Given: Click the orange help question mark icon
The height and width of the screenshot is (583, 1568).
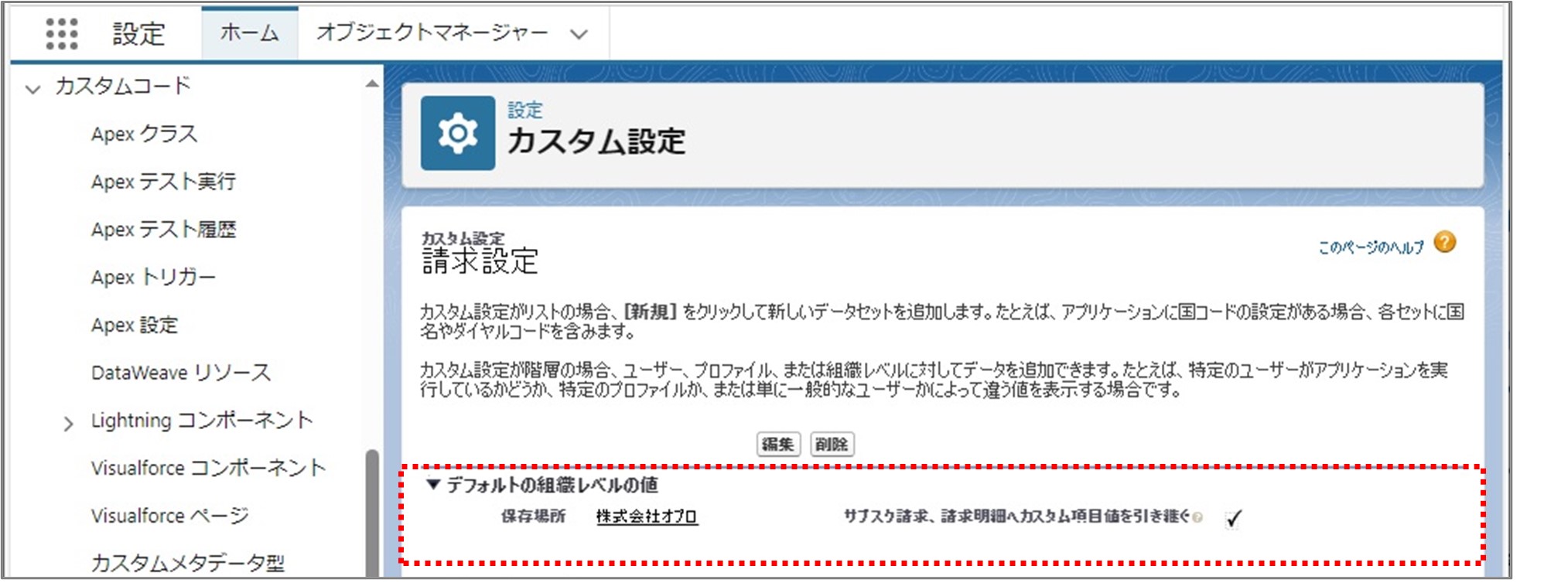Looking at the screenshot, I should [1444, 243].
